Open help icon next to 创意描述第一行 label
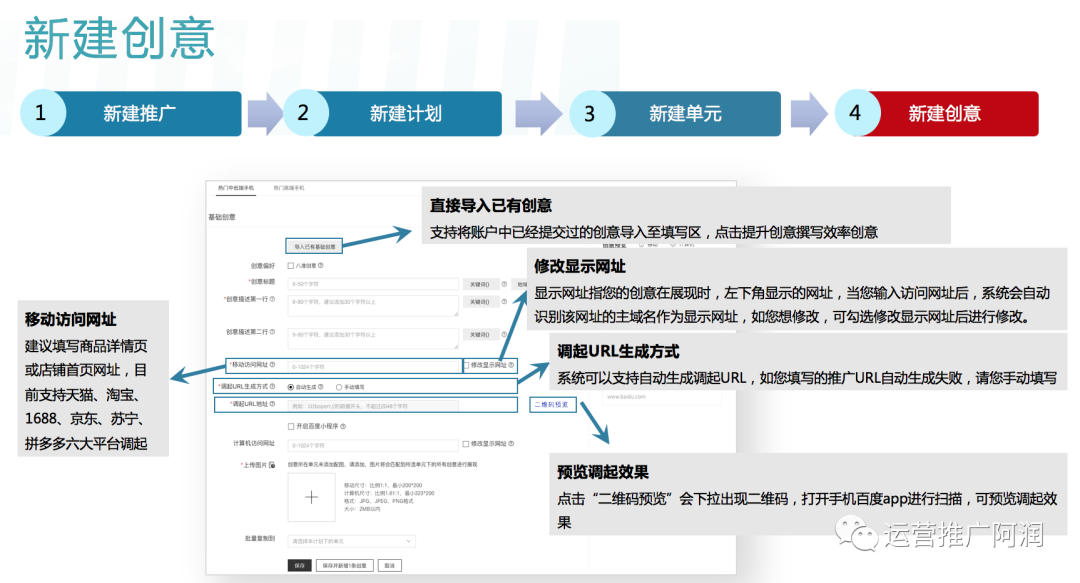The width and height of the screenshot is (1080, 583). pyautogui.click(x=273, y=299)
